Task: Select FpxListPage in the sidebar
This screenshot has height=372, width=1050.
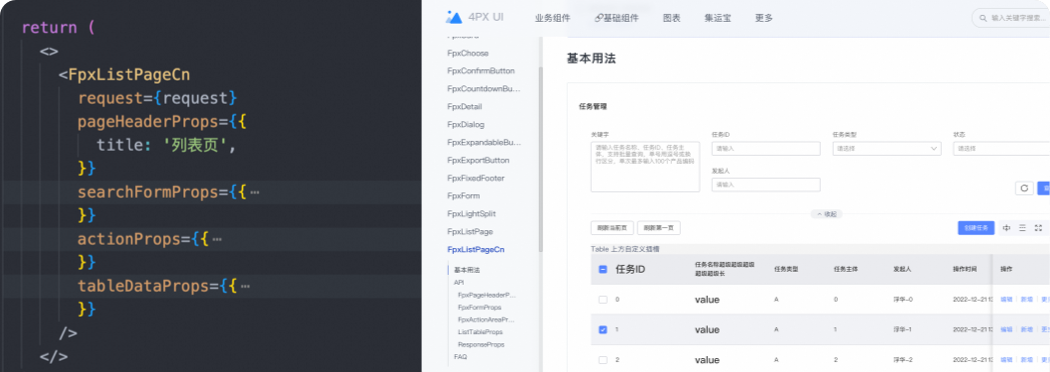Action: [x=470, y=231]
